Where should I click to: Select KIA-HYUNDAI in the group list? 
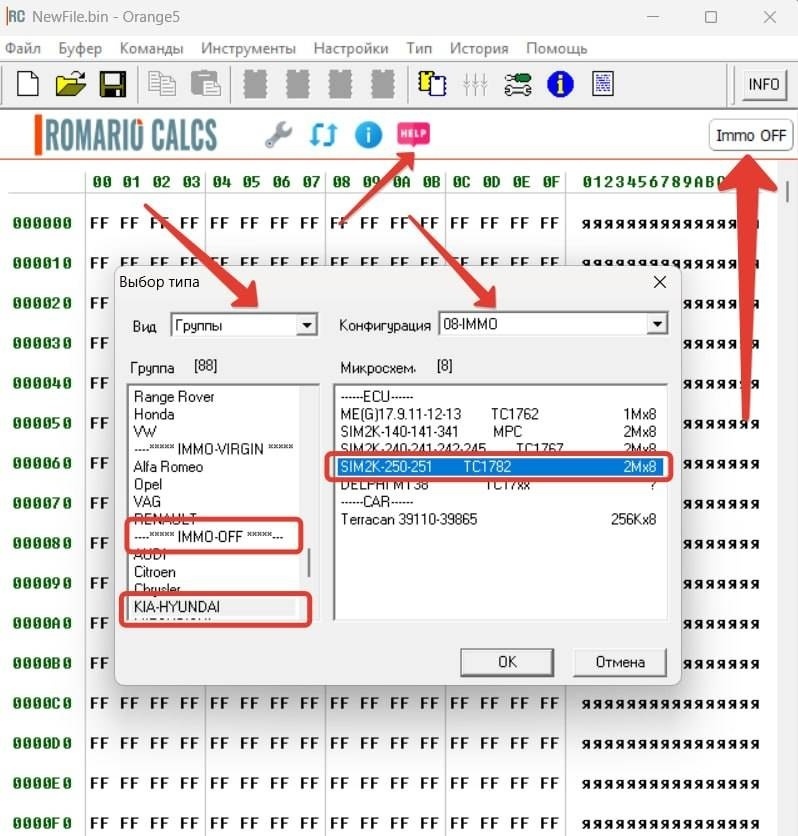[213, 607]
